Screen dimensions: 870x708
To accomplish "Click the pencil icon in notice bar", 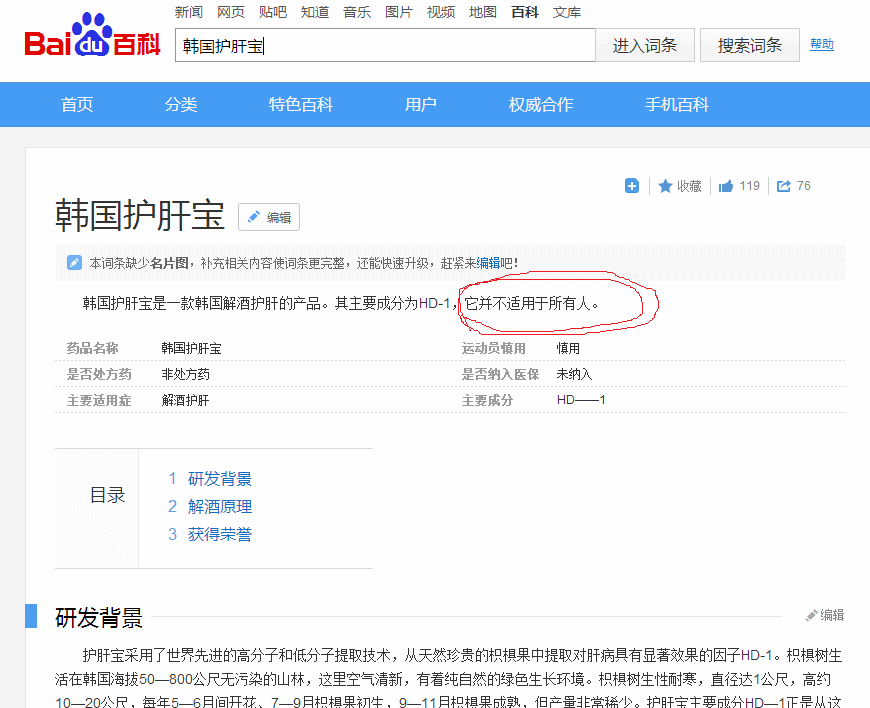I will tap(74, 262).
